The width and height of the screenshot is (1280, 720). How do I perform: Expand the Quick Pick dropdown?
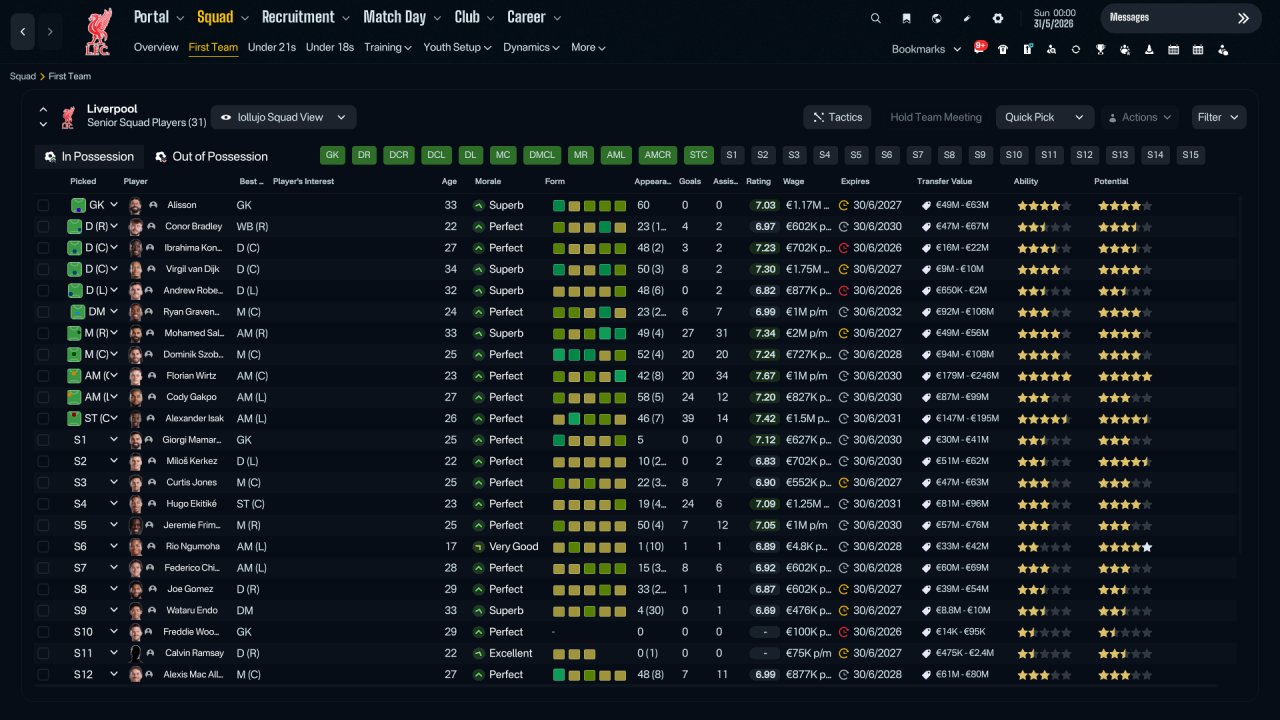[1044, 117]
